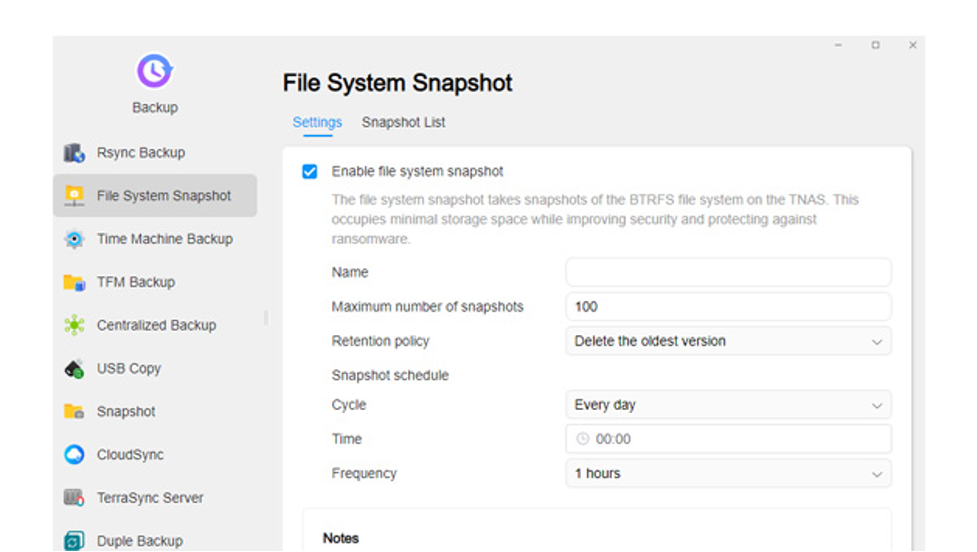This screenshot has width=977, height=552.
Task: Open the Time picker showing 00:00
Action: pyautogui.click(x=728, y=439)
